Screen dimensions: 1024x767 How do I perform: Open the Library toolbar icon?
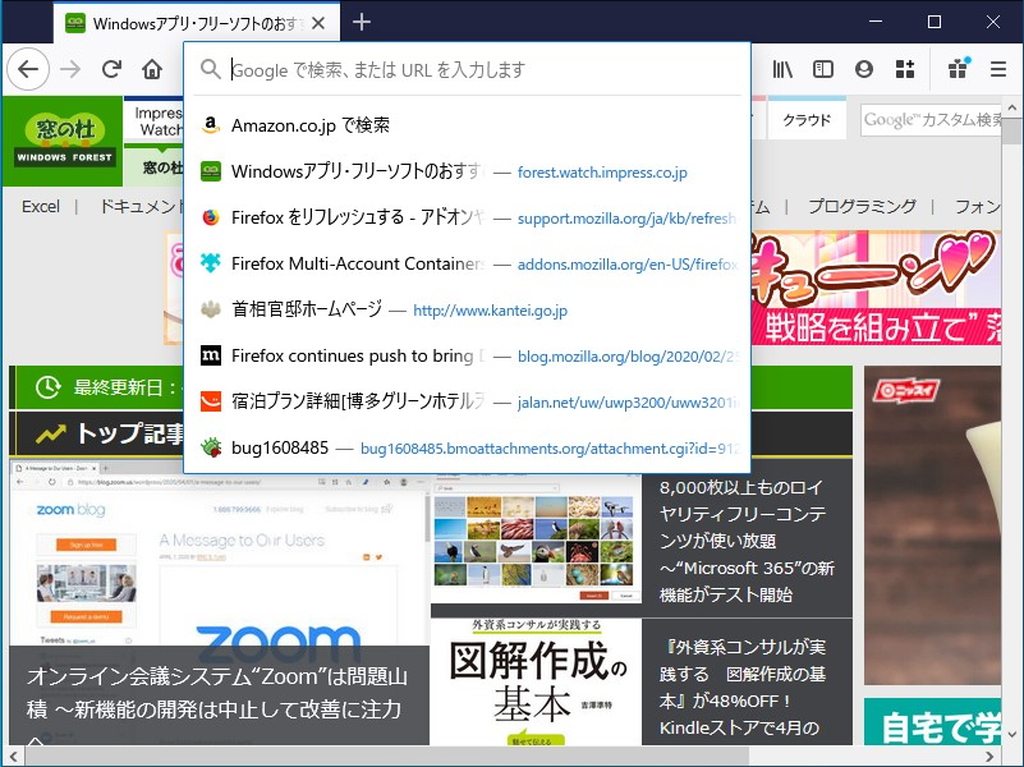tap(782, 69)
